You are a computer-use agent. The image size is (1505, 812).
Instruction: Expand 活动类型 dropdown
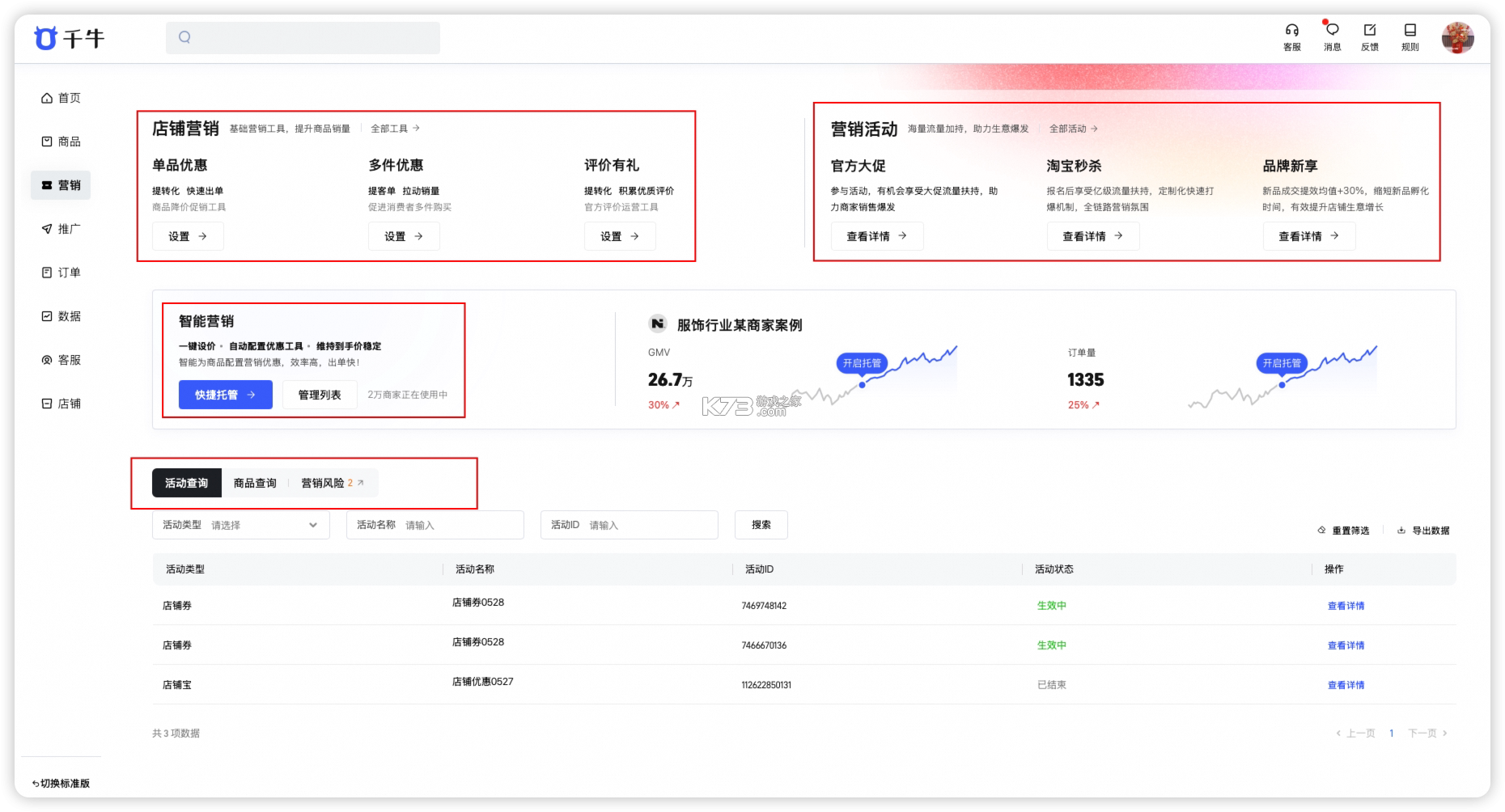(x=241, y=525)
